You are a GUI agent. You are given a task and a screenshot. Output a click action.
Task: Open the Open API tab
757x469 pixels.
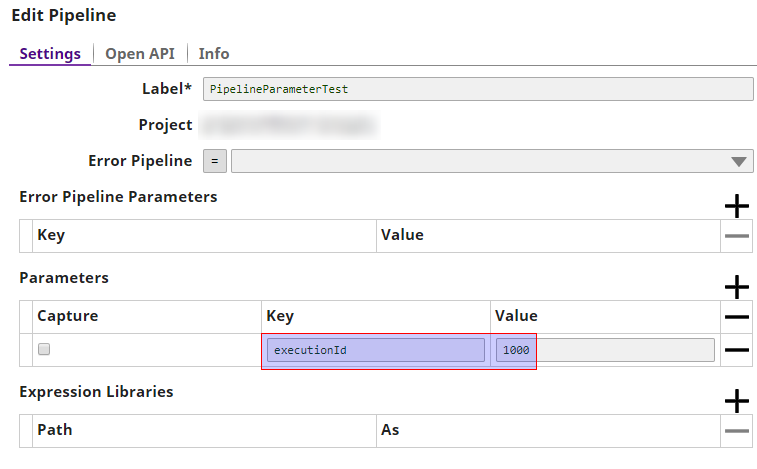139,54
